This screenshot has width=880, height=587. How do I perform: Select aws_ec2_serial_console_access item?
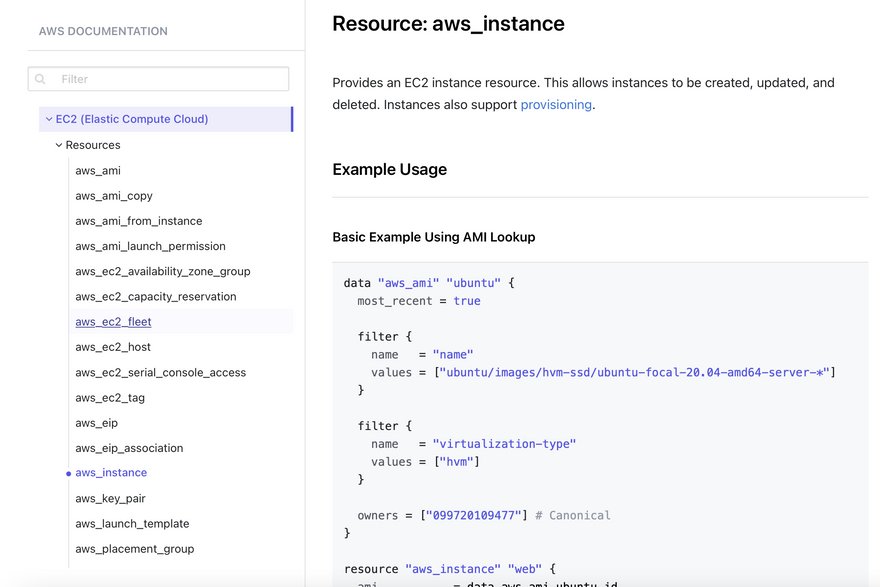coord(160,372)
